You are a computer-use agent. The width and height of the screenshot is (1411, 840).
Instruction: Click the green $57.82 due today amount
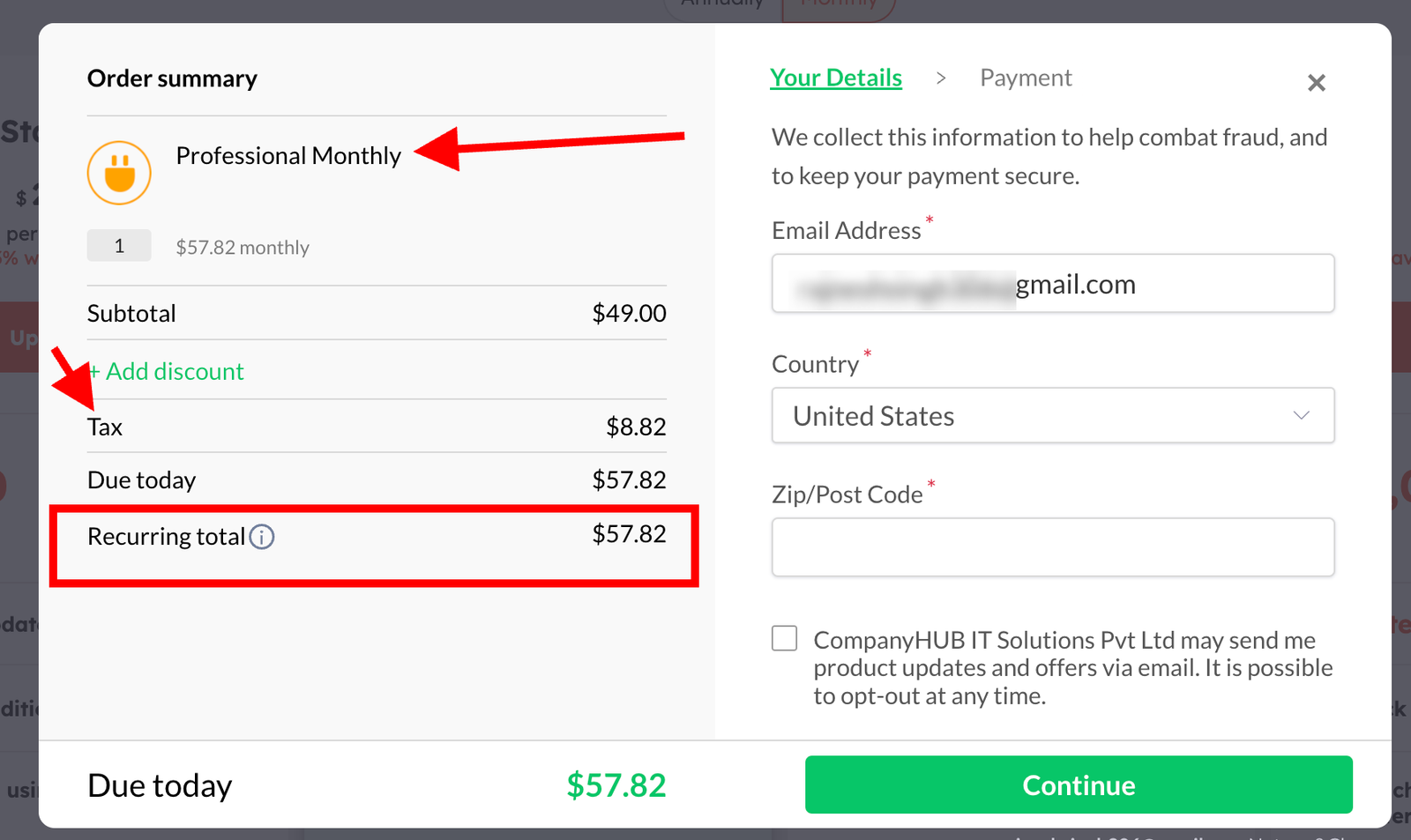(x=616, y=784)
